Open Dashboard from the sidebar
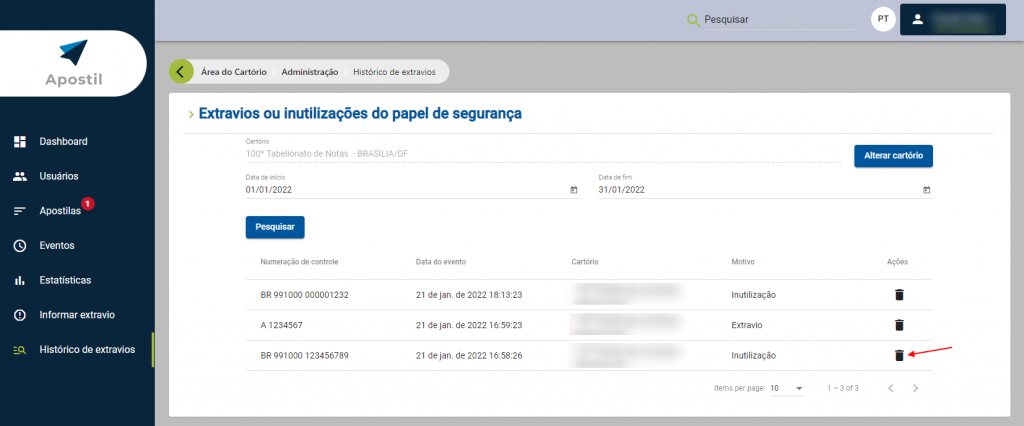Screen dimensions: 1024x426 coord(63,141)
